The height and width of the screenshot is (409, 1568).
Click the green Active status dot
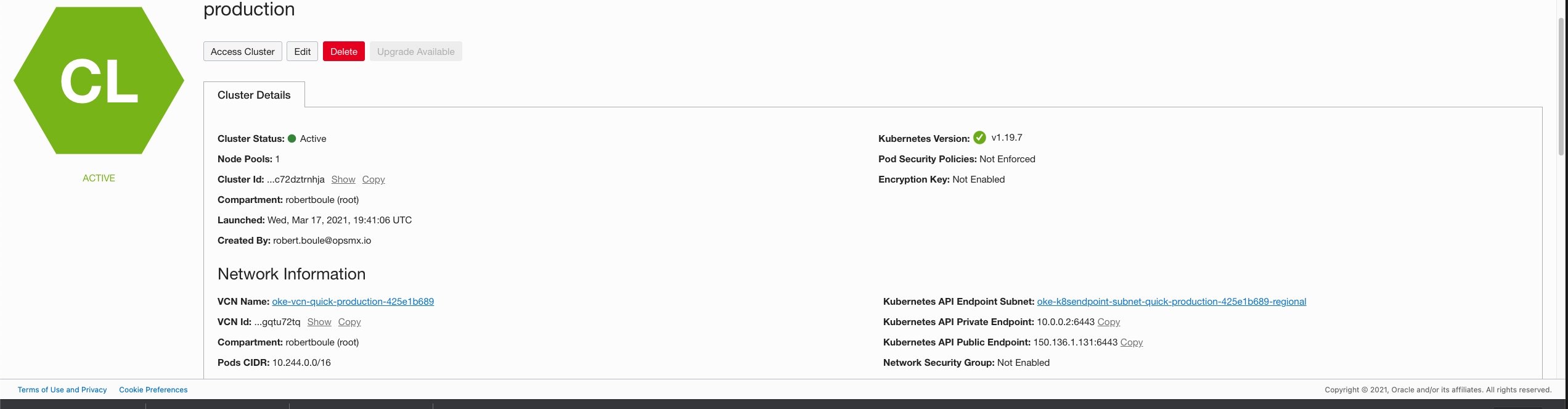click(x=292, y=139)
